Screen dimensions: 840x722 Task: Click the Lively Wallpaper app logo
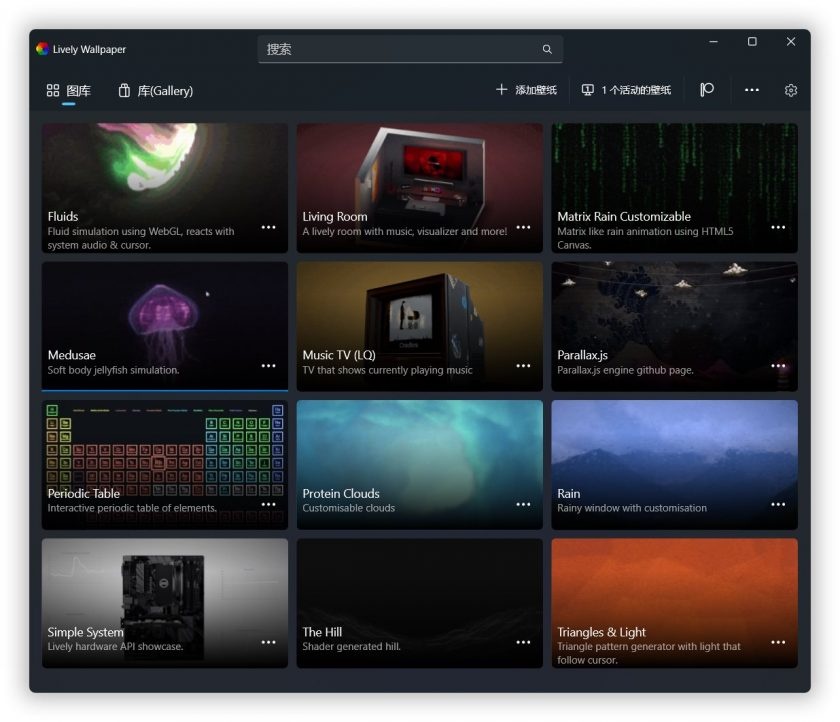tap(42, 49)
